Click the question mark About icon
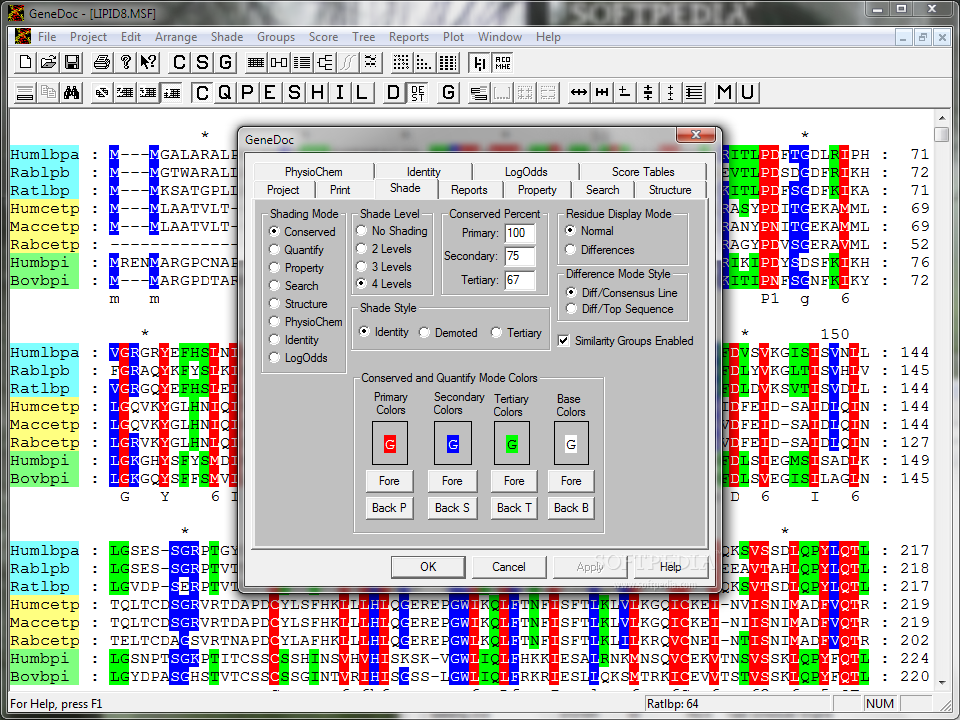 [126, 62]
